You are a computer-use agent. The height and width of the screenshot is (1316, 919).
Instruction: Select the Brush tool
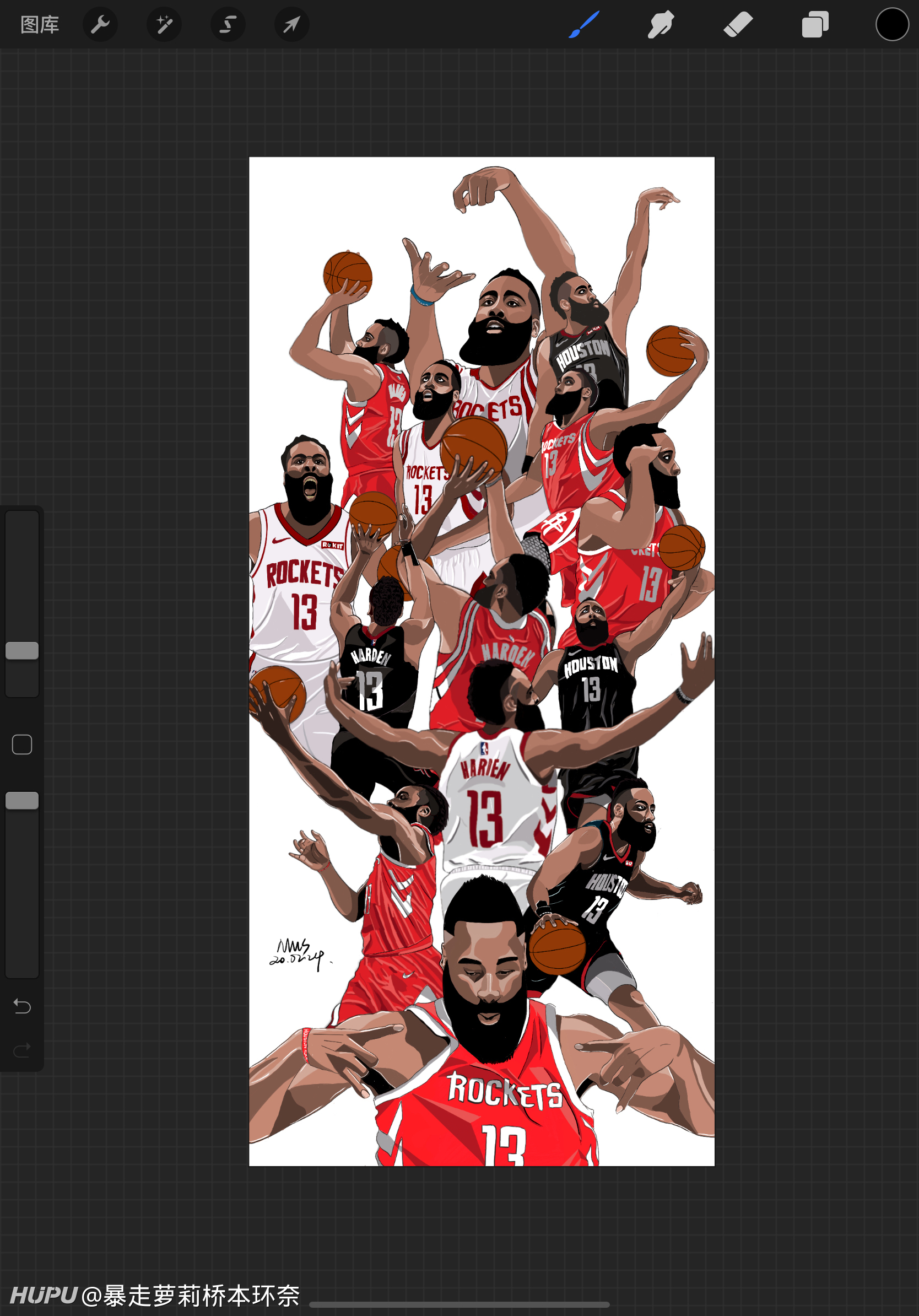point(584,25)
